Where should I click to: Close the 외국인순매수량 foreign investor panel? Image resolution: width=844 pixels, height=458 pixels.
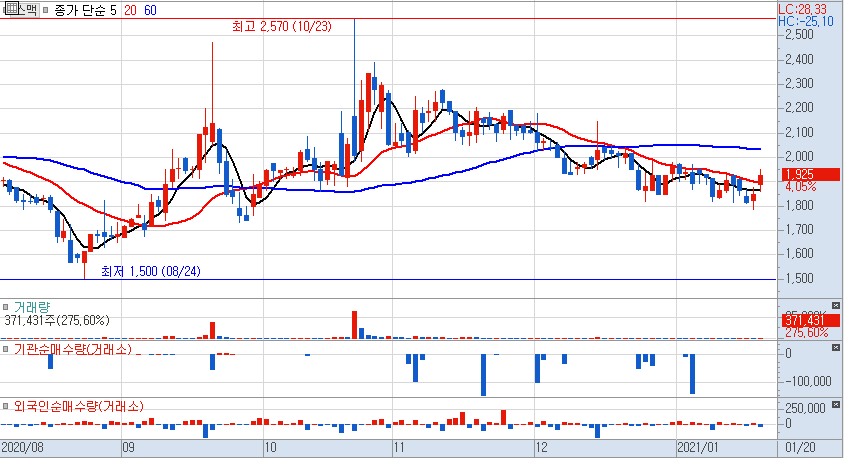836,404
